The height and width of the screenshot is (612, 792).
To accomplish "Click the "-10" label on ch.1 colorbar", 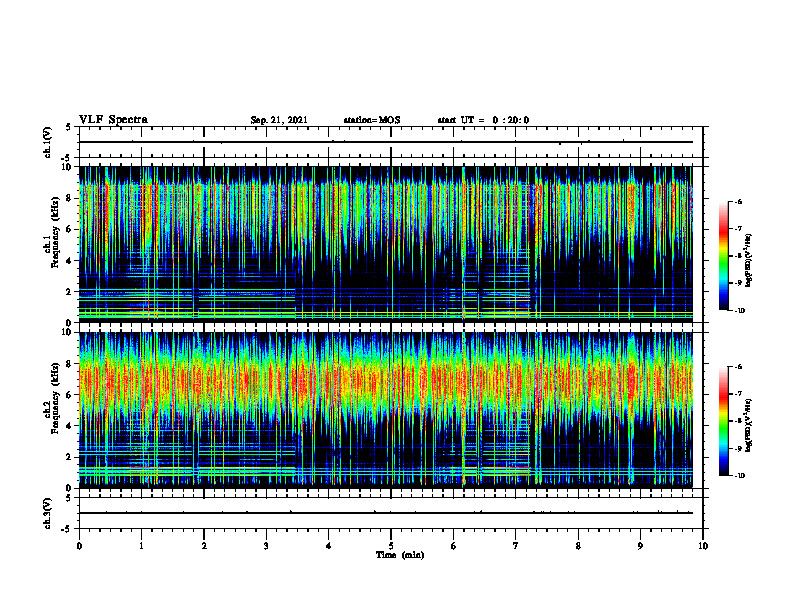I will [x=739, y=311].
